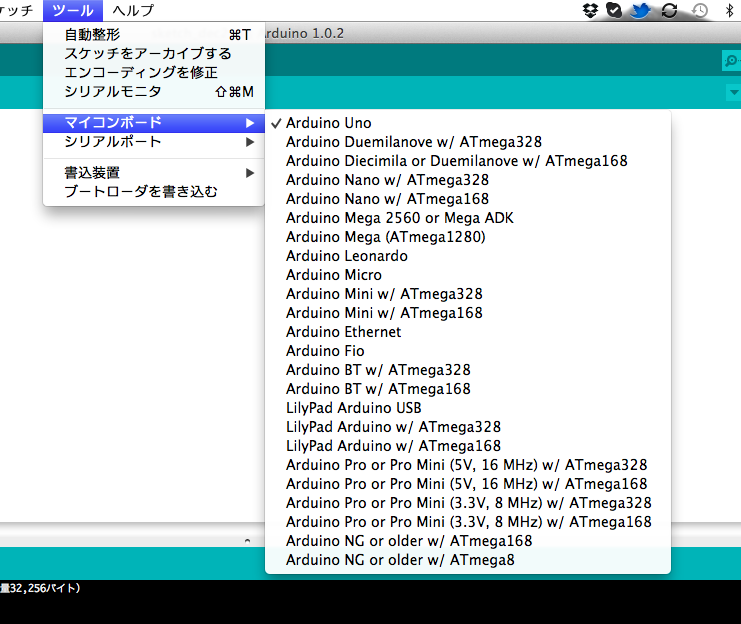Screen dimensions: 741x624
Task: Open the ヘルプ menu
Action: tap(133, 10)
